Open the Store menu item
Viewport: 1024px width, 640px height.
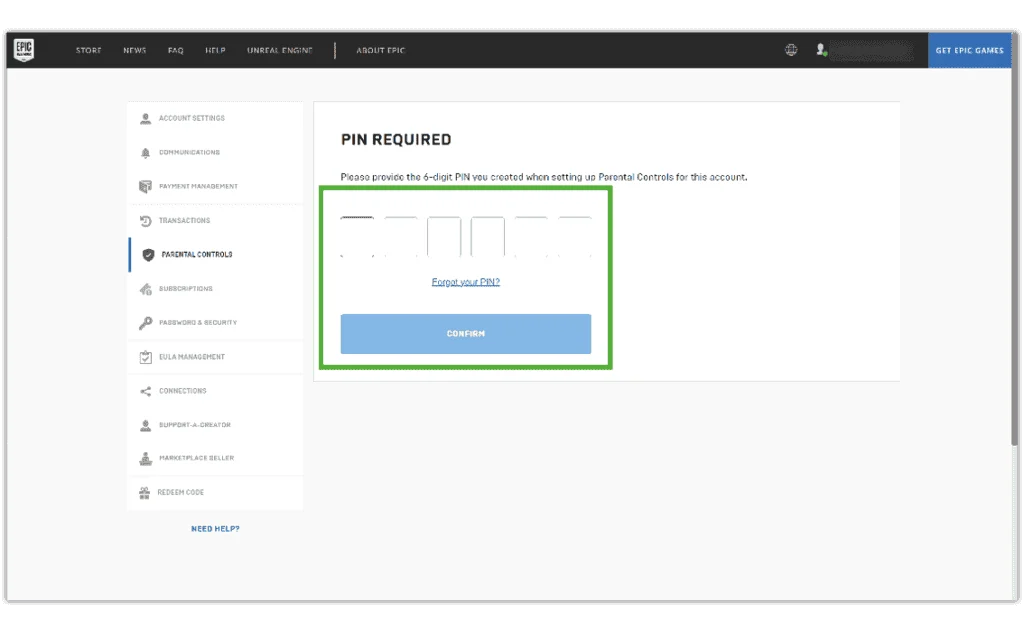pos(89,51)
